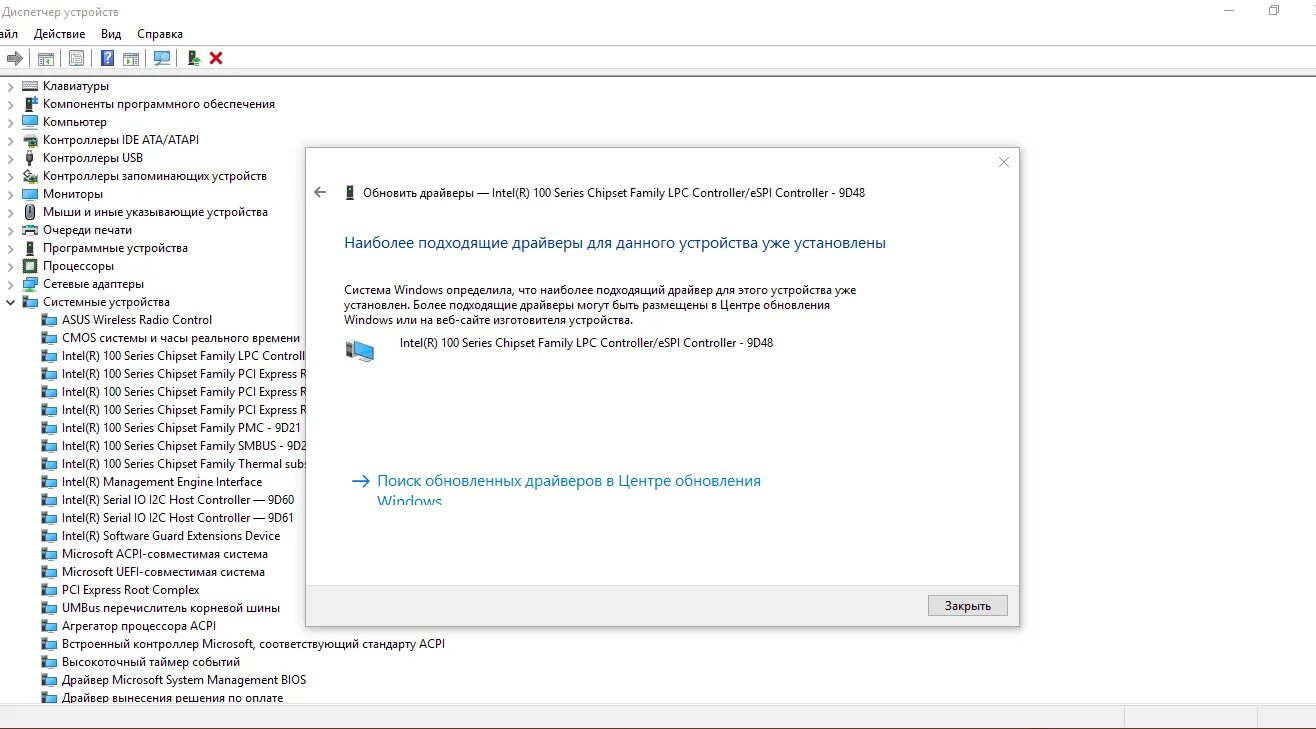The image size is (1316, 729).
Task: Click the icon of Intel(R) Software Guard Extensions Device
Action: [49, 536]
